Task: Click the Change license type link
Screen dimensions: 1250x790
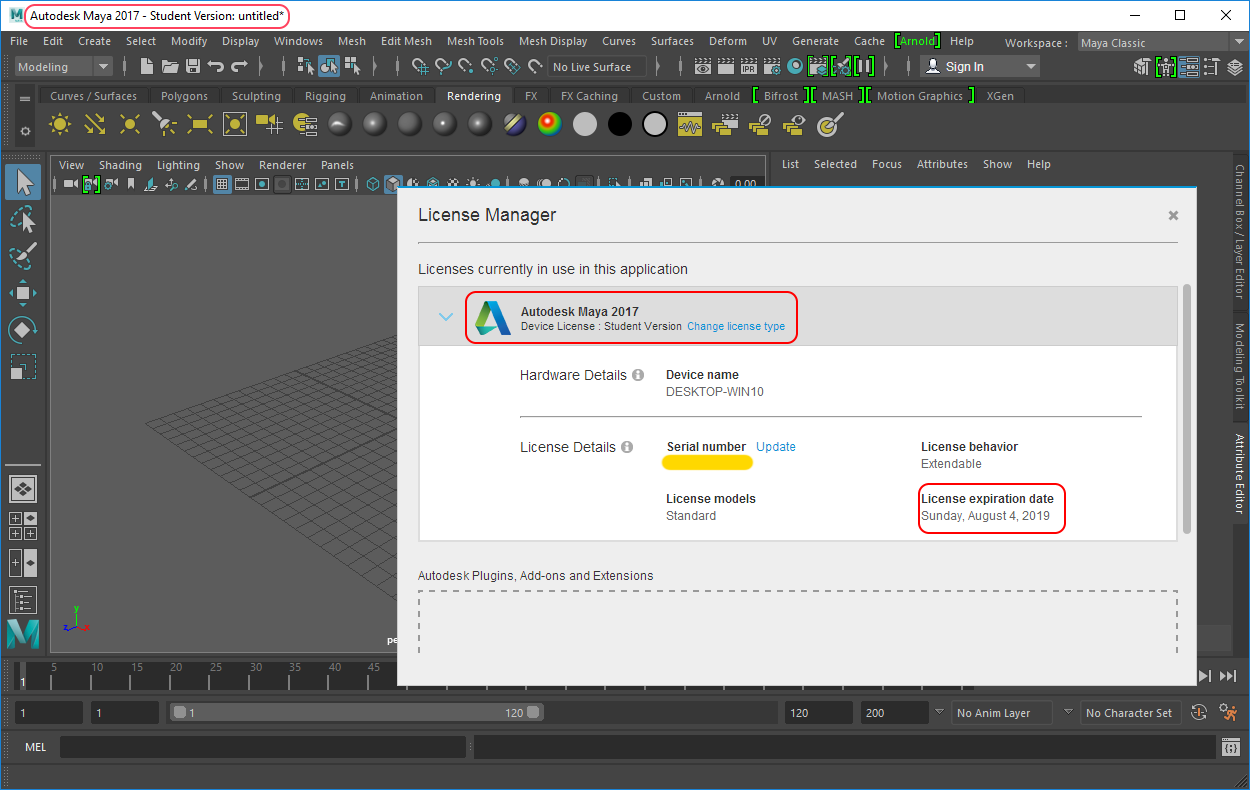Action: pos(736,326)
